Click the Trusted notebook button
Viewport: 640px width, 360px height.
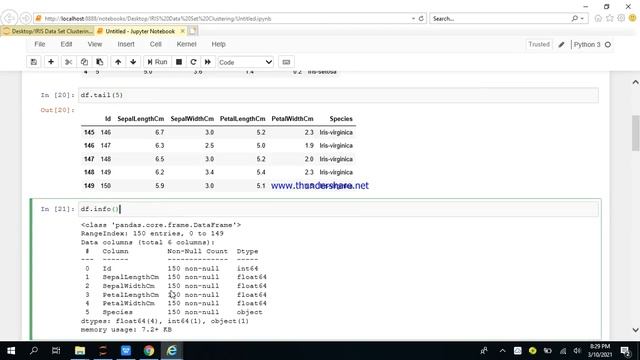[x=539, y=44]
